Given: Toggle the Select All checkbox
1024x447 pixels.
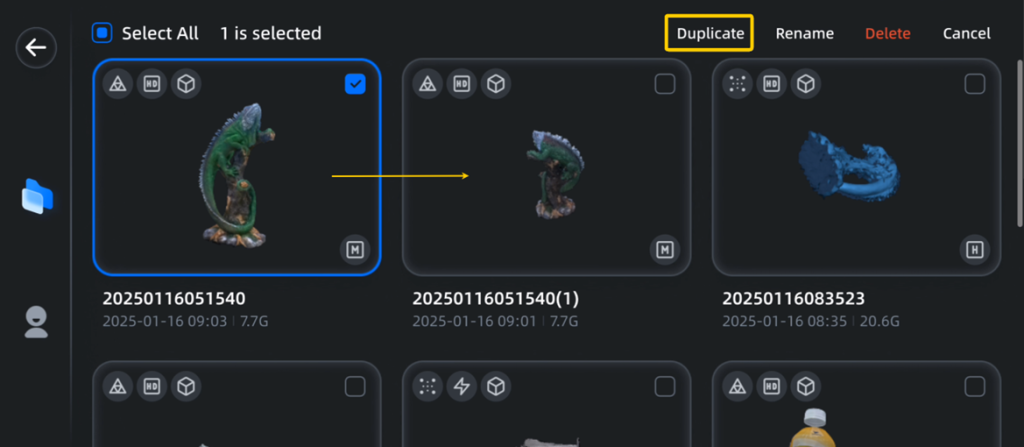Looking at the screenshot, I should (x=101, y=33).
